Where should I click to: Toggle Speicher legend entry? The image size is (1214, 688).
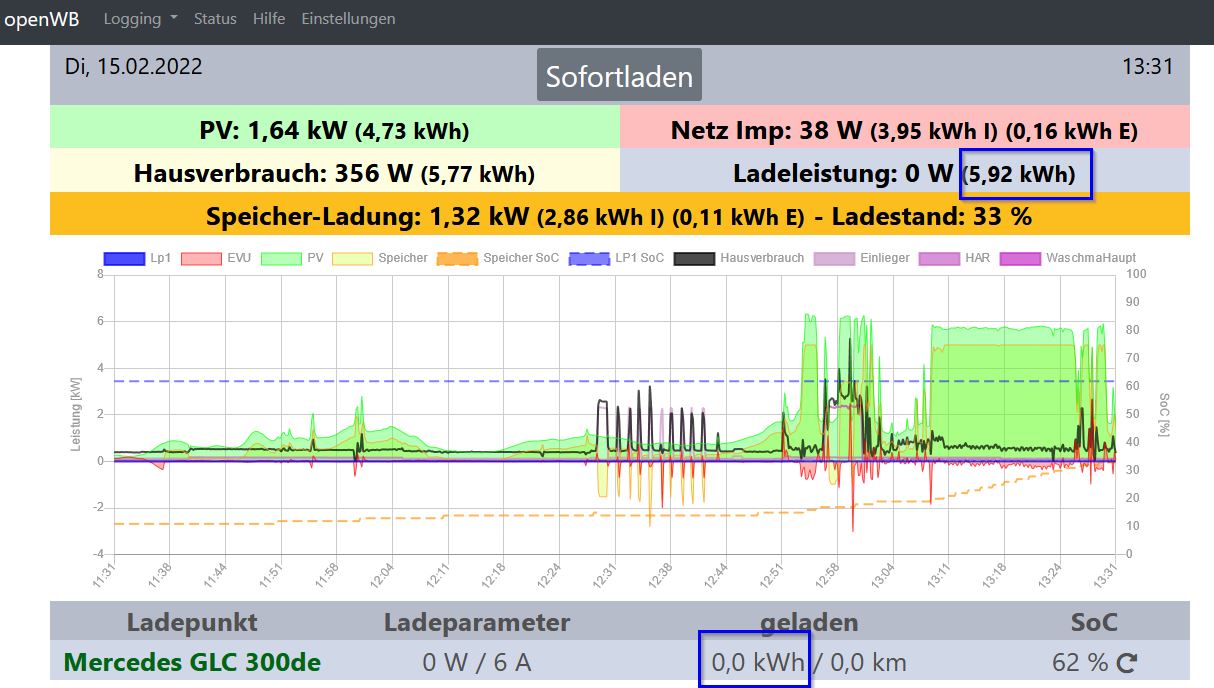[381, 258]
